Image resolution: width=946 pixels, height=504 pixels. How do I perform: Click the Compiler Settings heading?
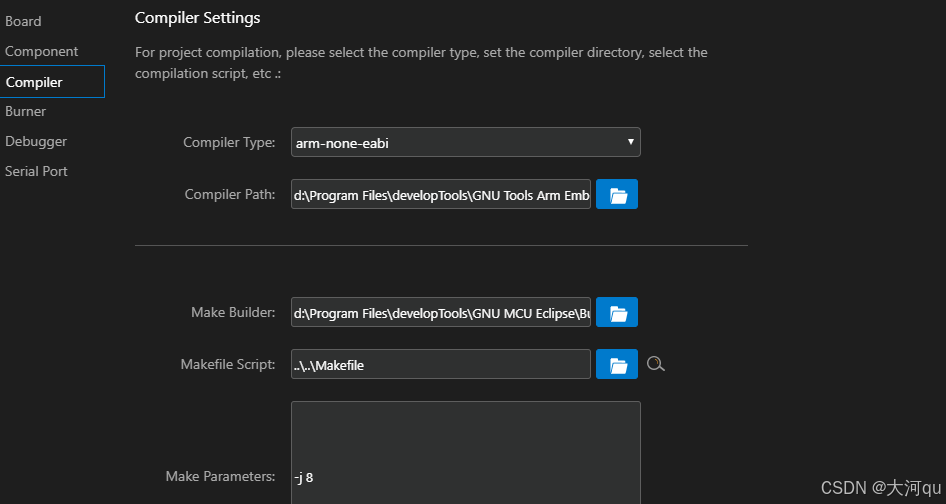coord(198,18)
